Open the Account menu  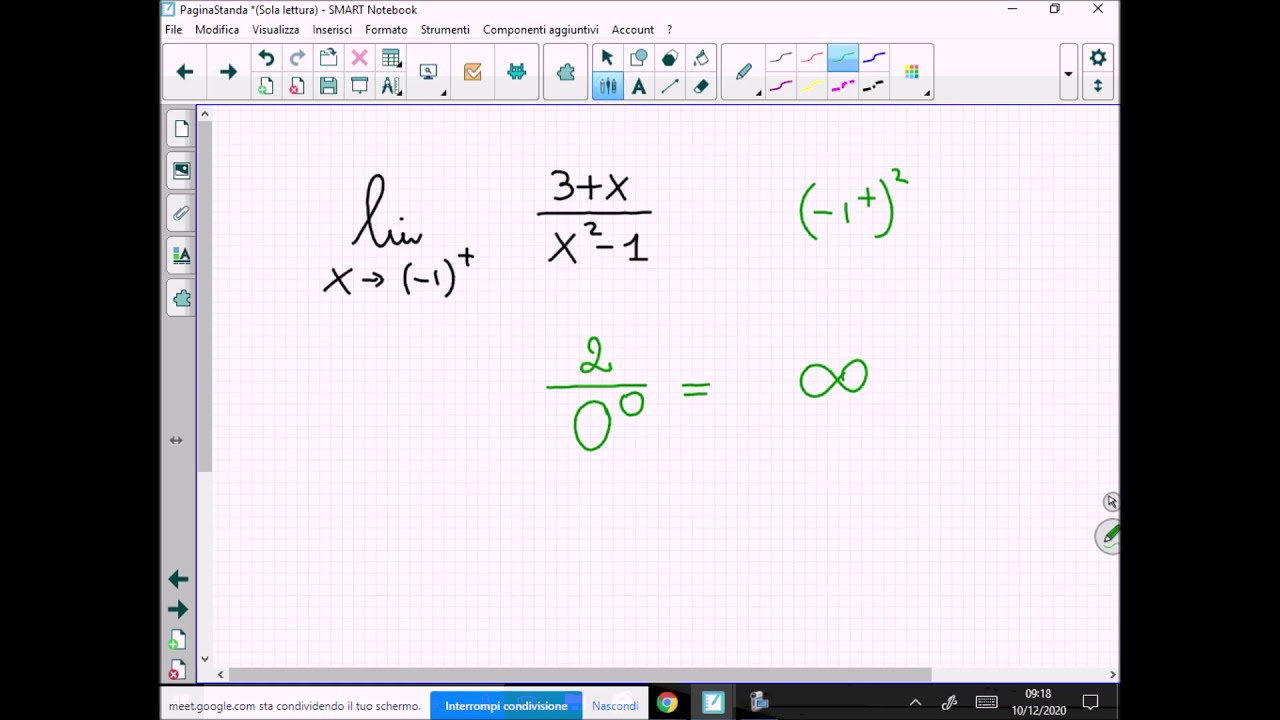(x=632, y=30)
